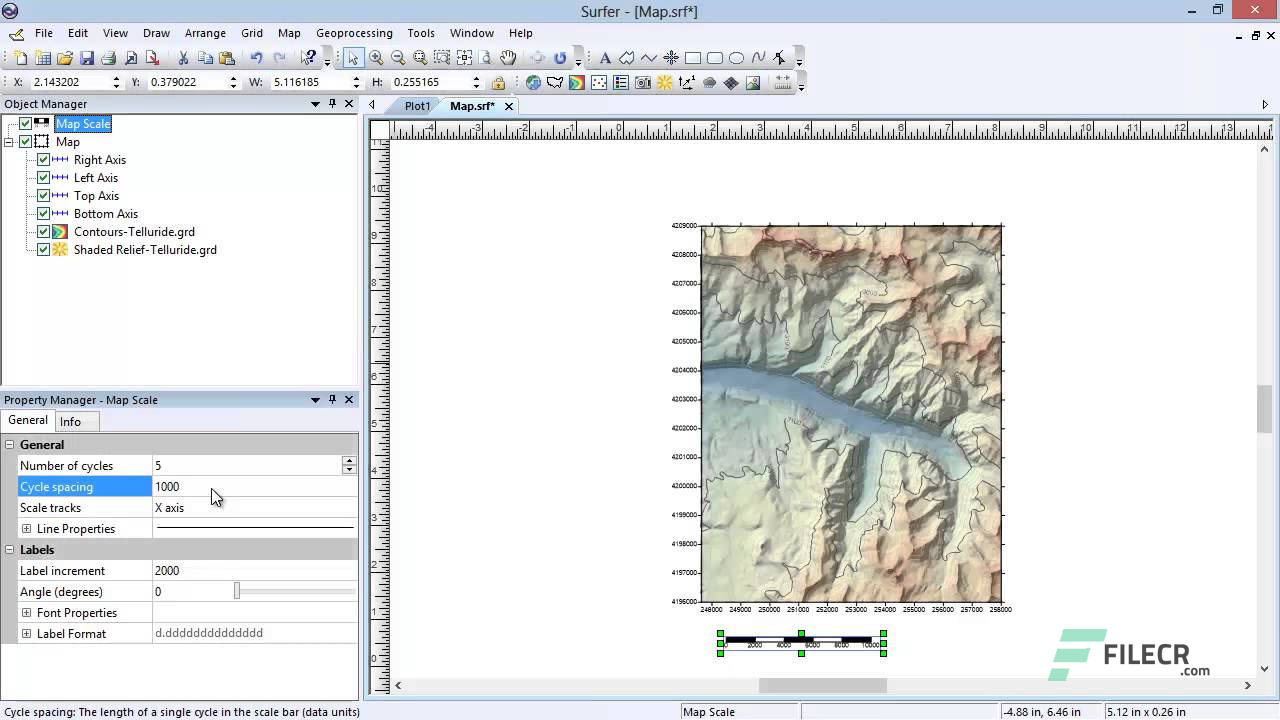Open the Geoprocessing menu
The image size is (1280, 720).
click(354, 33)
